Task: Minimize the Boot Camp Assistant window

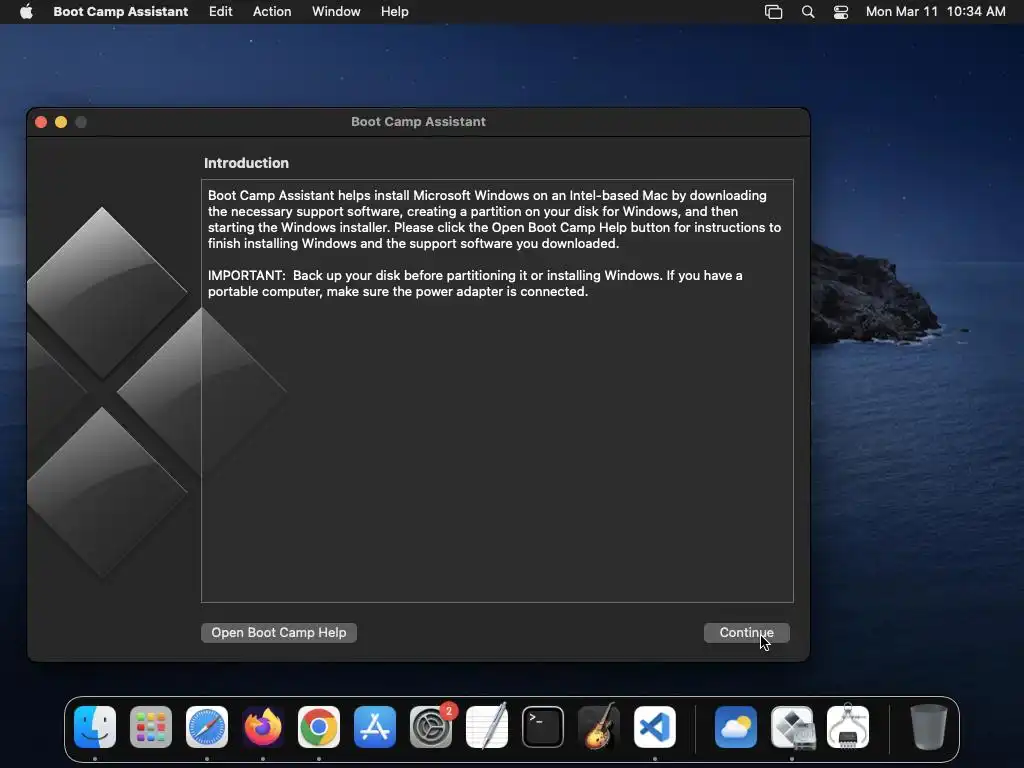Action: (x=61, y=122)
